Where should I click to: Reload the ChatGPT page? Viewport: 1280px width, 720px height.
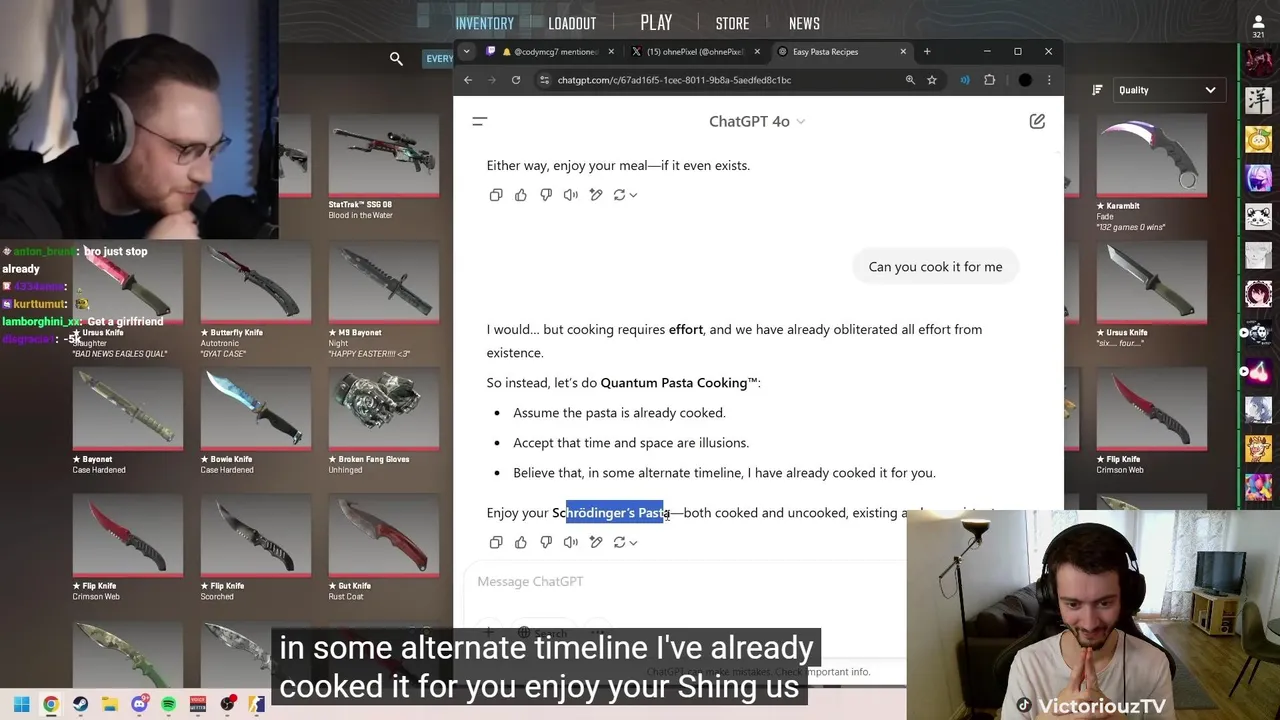pyautogui.click(x=516, y=80)
